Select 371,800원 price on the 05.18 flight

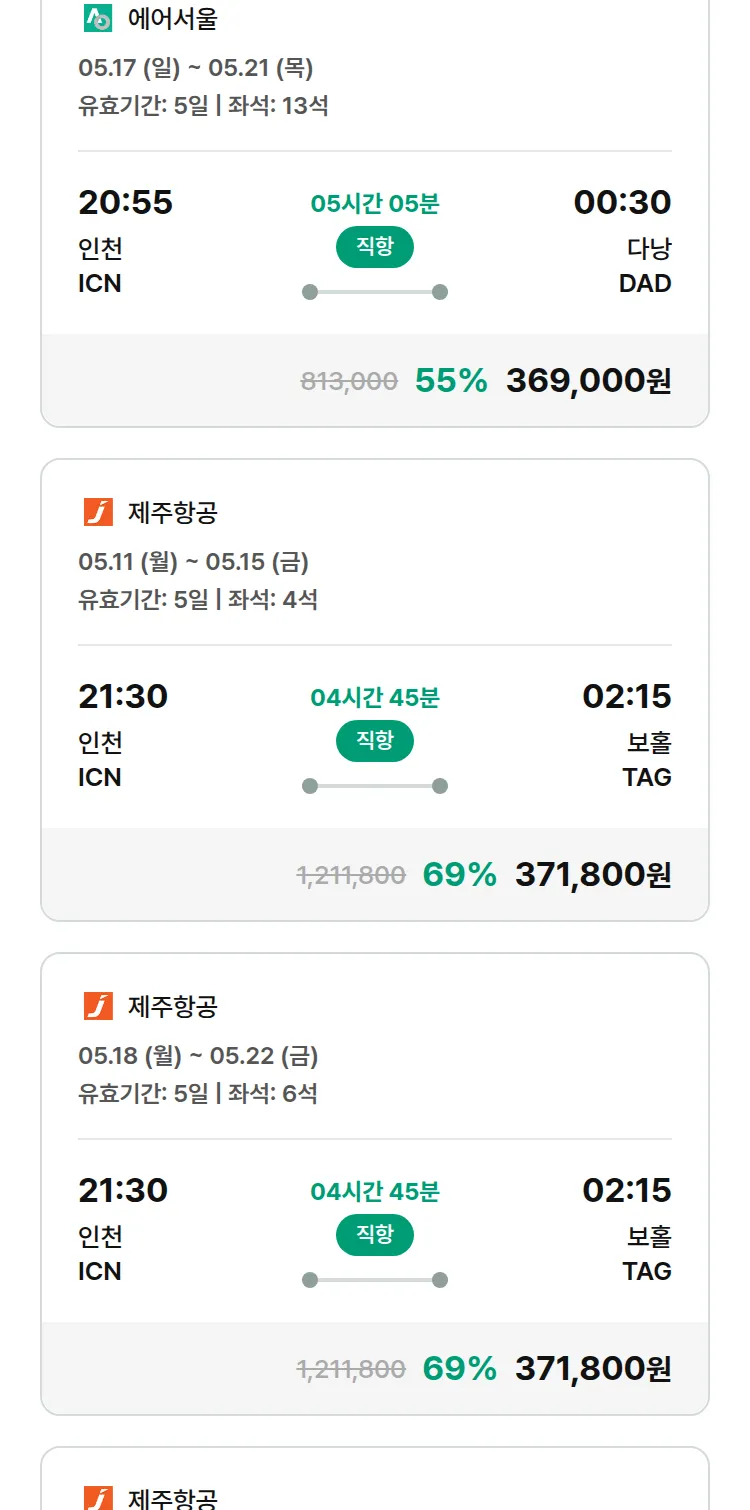593,1369
